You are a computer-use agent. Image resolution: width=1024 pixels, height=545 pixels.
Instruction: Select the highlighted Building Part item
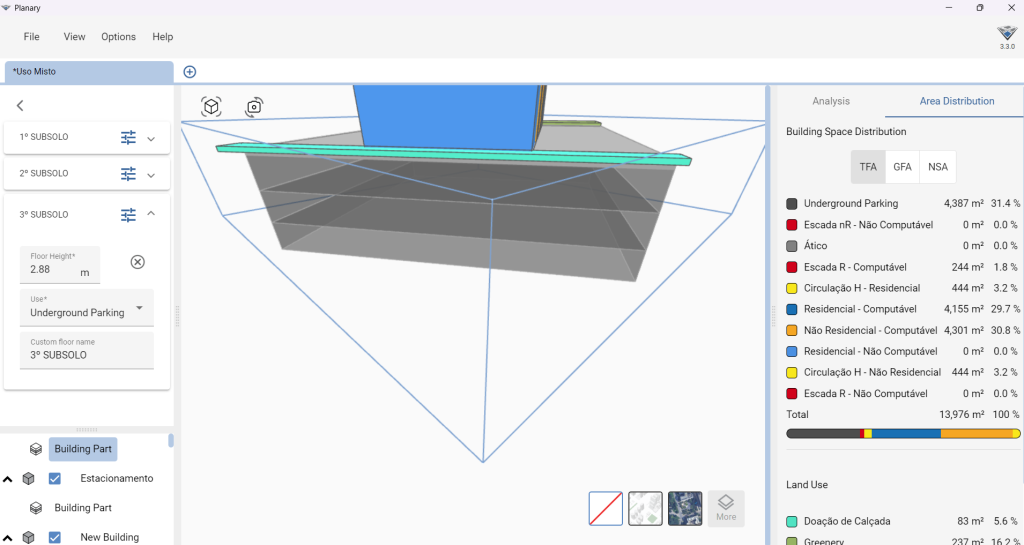click(83, 449)
